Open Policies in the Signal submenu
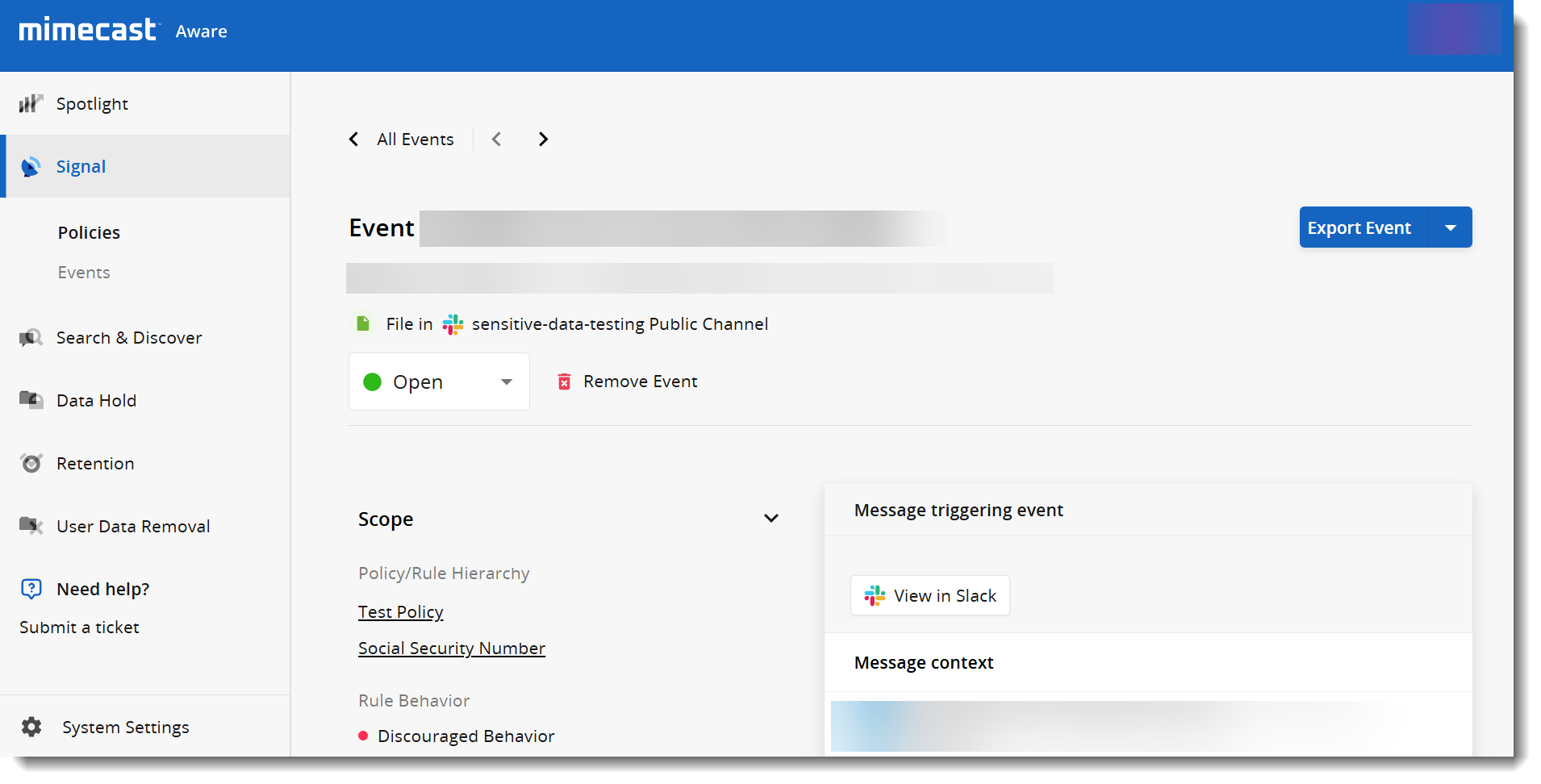The height and width of the screenshot is (784, 1541). click(x=89, y=233)
